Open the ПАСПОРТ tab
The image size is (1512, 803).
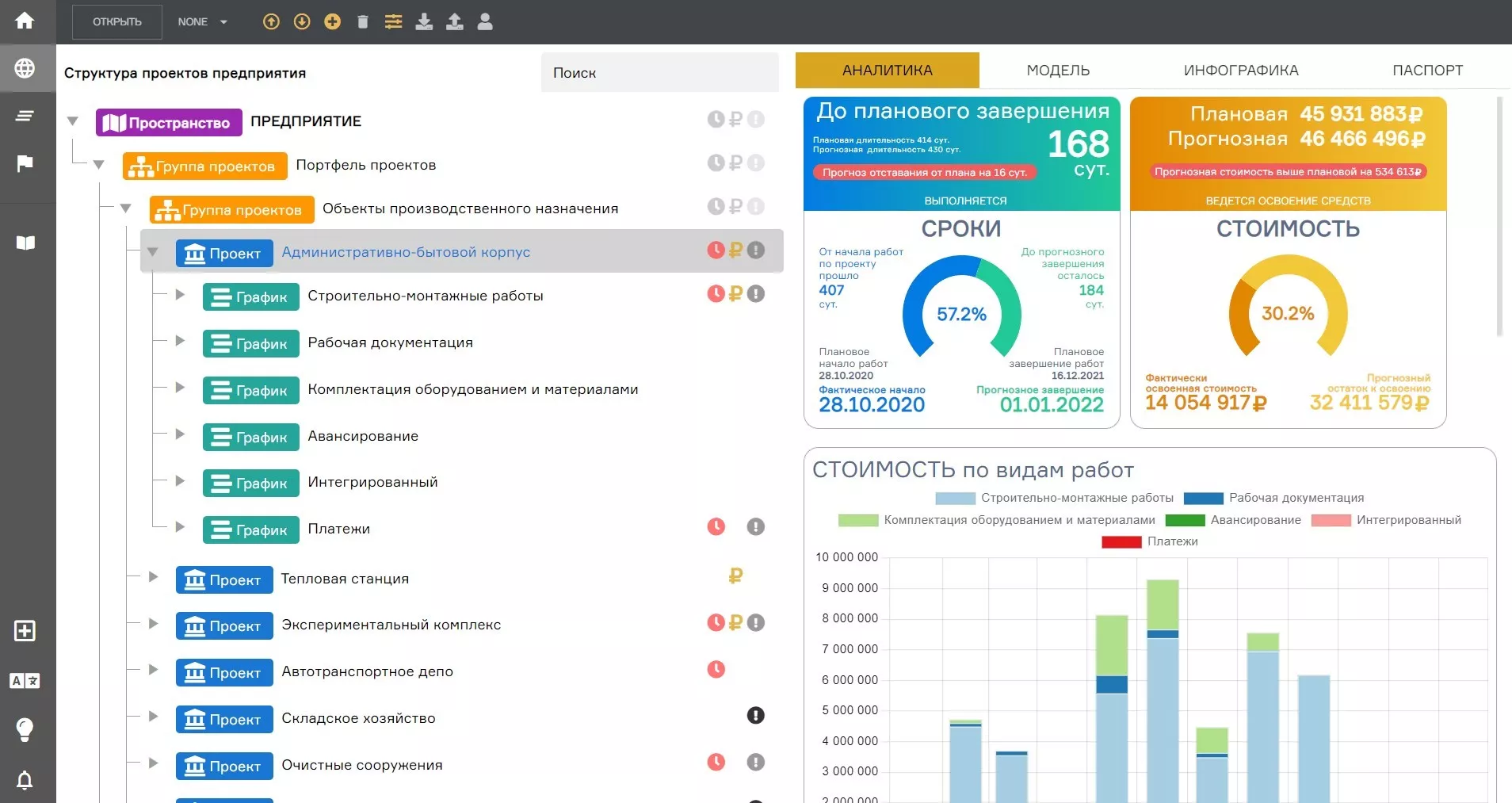1427,71
